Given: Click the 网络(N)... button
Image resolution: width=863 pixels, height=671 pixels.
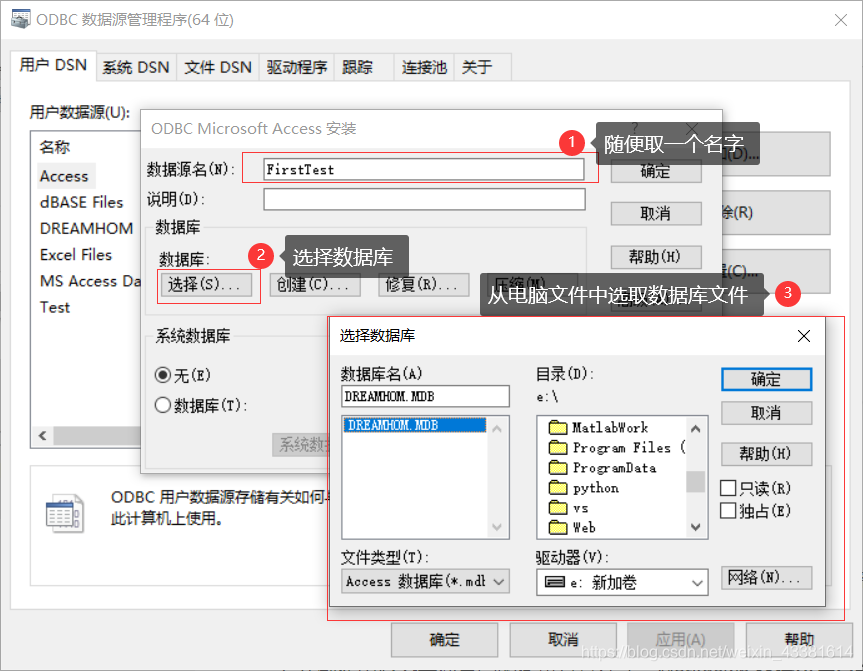Looking at the screenshot, I should pyautogui.click(x=766, y=577).
